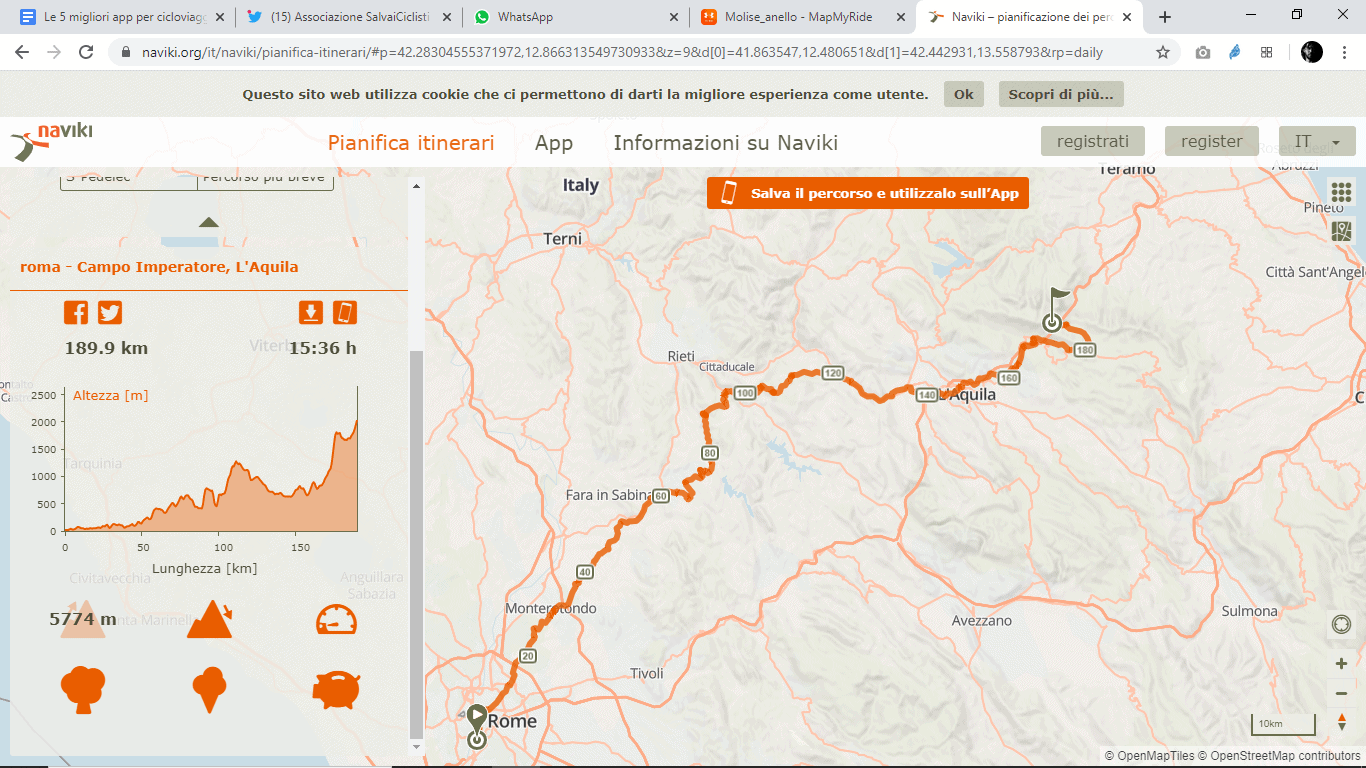The image size is (1366, 768).
Task: Share route on Twitter
Action: [110, 312]
